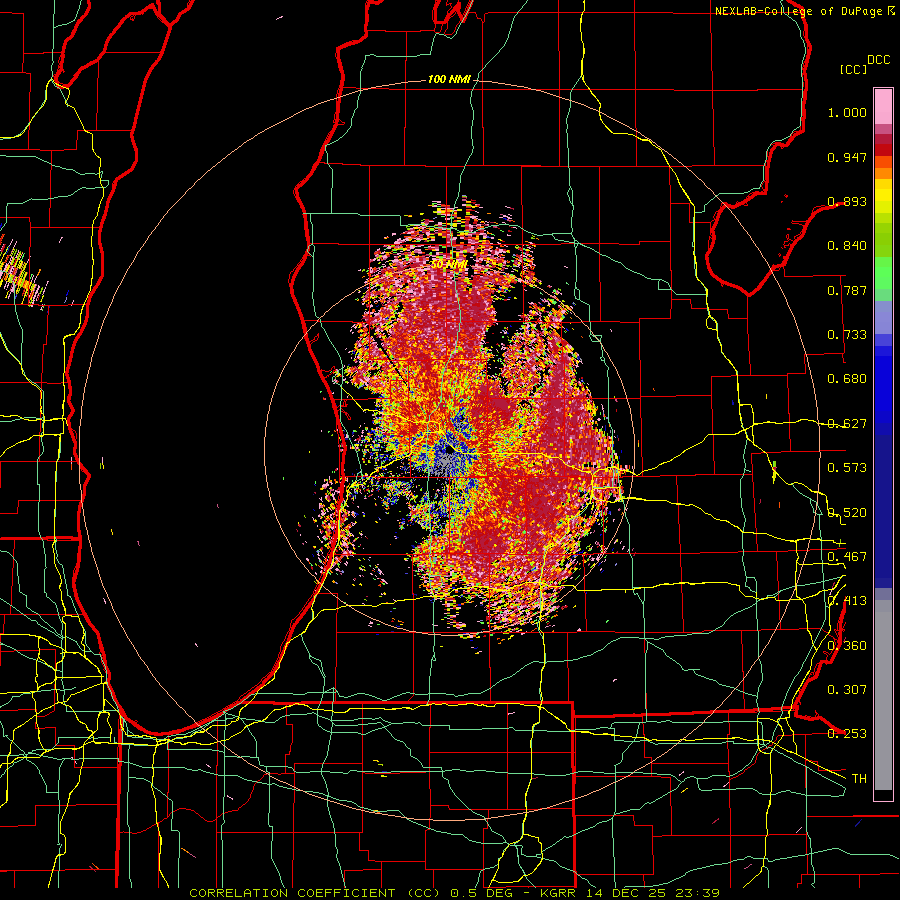Screen dimensions: 900x900
Task: Click the TH threshold label in legend
Action: [859, 779]
